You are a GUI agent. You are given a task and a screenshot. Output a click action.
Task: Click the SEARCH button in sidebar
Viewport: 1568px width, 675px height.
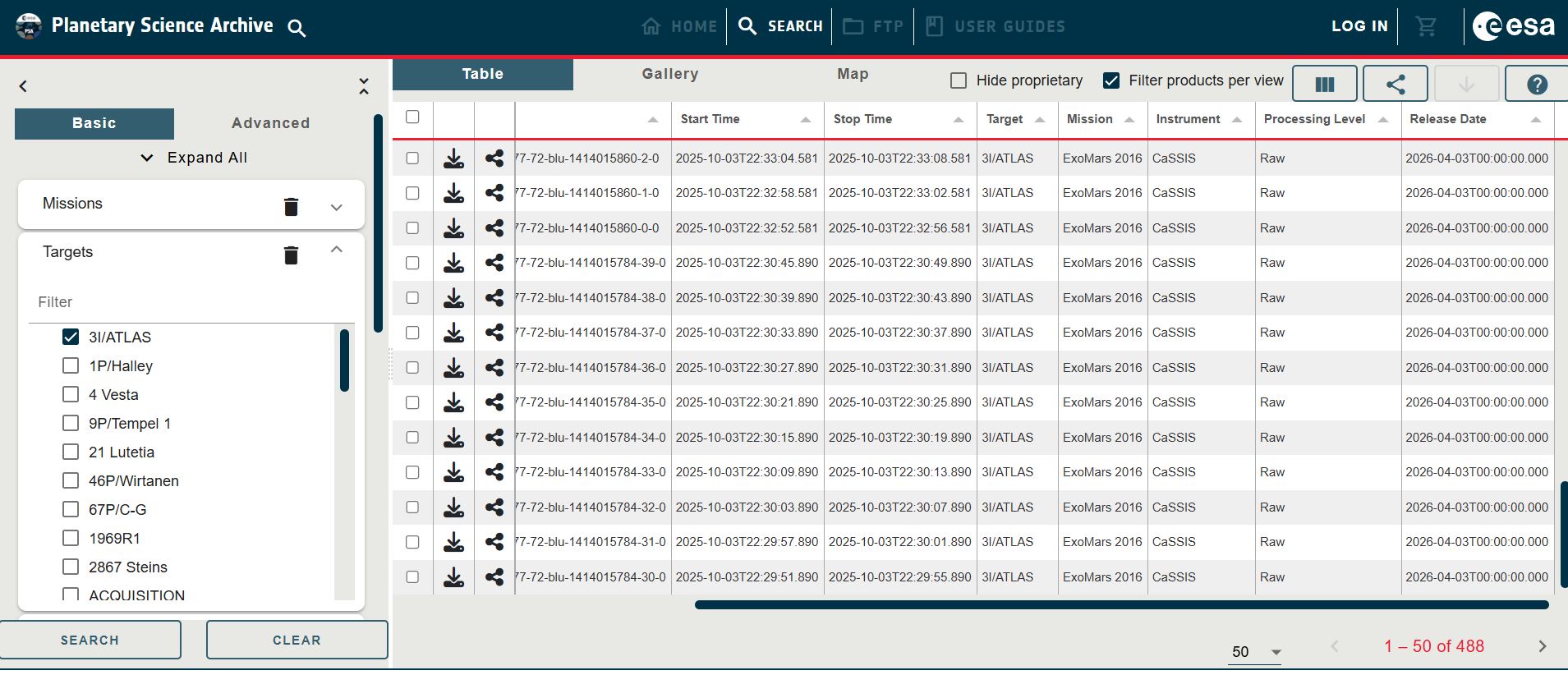pos(90,640)
